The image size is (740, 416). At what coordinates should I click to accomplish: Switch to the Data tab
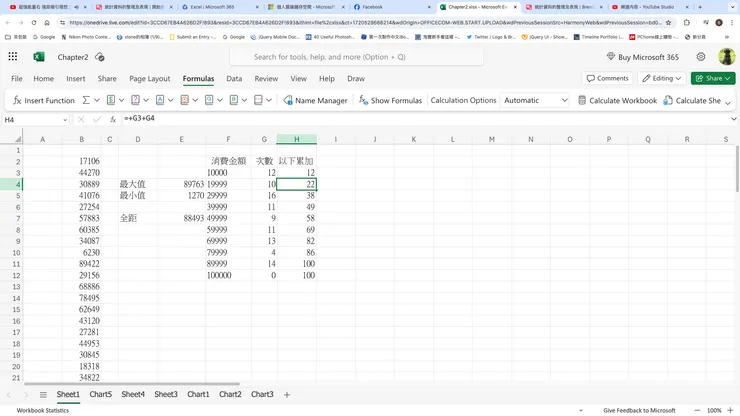[234, 78]
